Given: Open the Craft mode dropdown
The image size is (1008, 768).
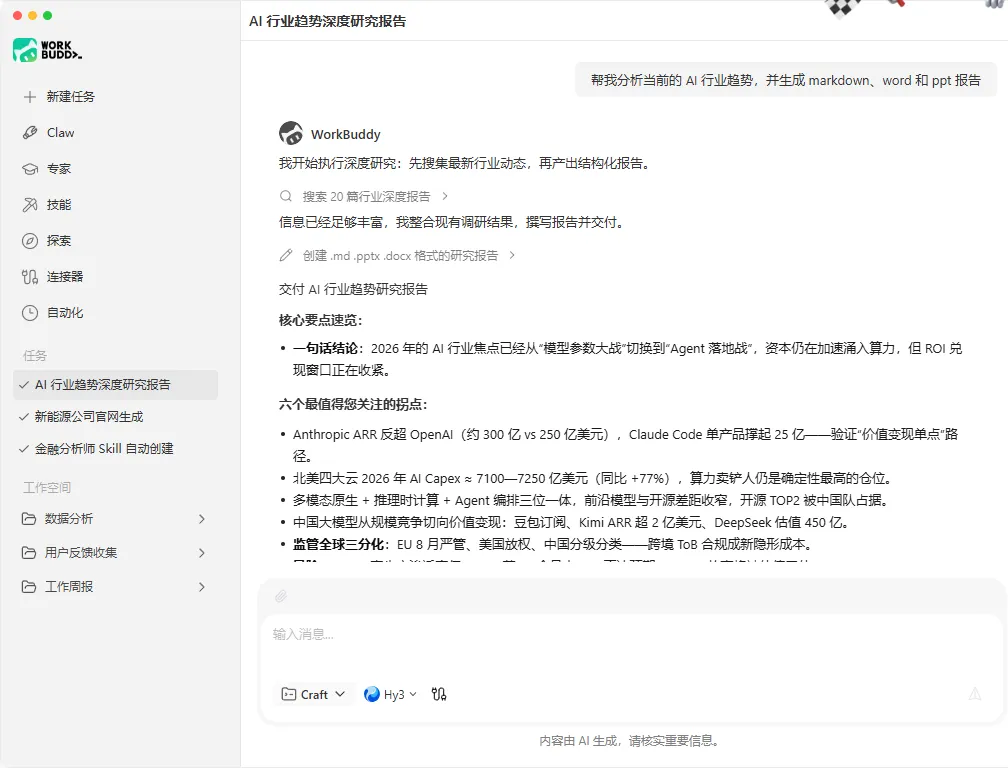Looking at the screenshot, I should point(314,694).
